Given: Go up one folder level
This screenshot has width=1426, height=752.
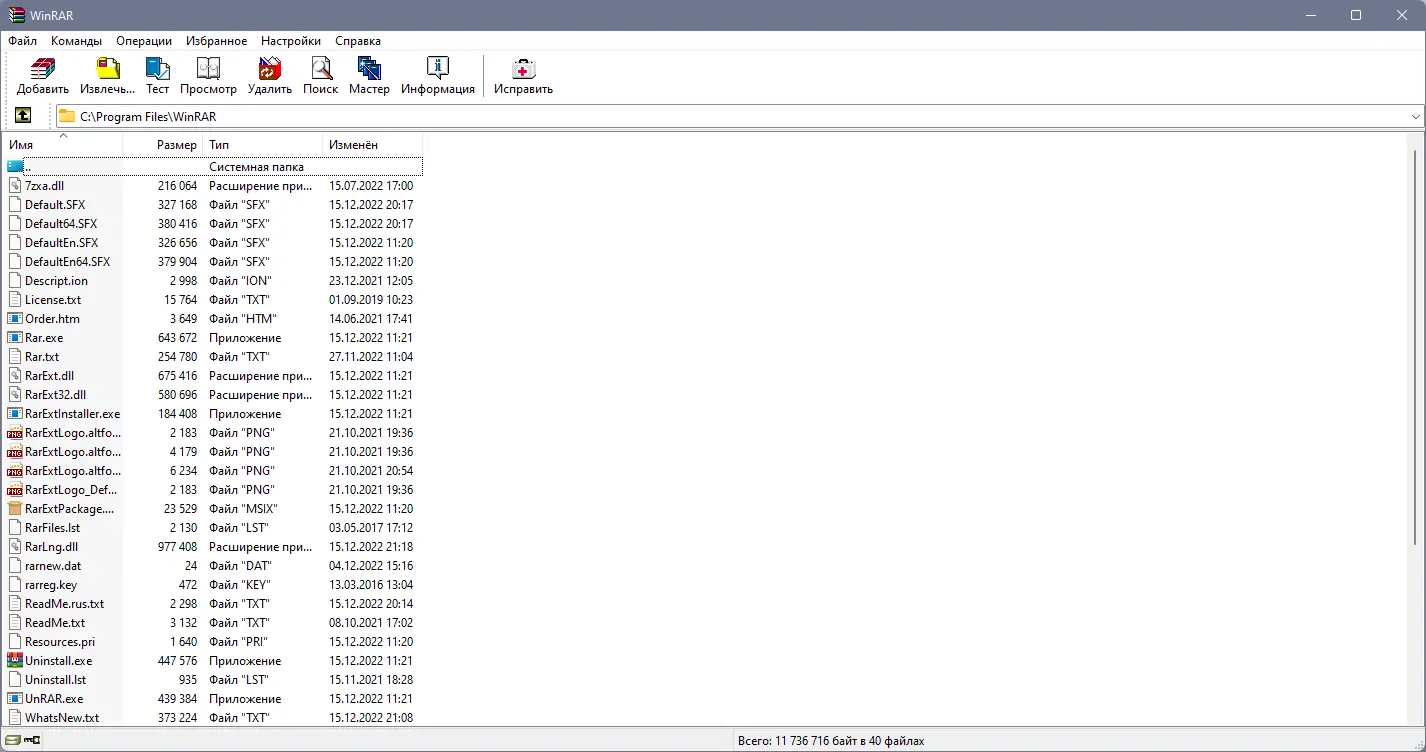Looking at the screenshot, I should click(x=23, y=116).
